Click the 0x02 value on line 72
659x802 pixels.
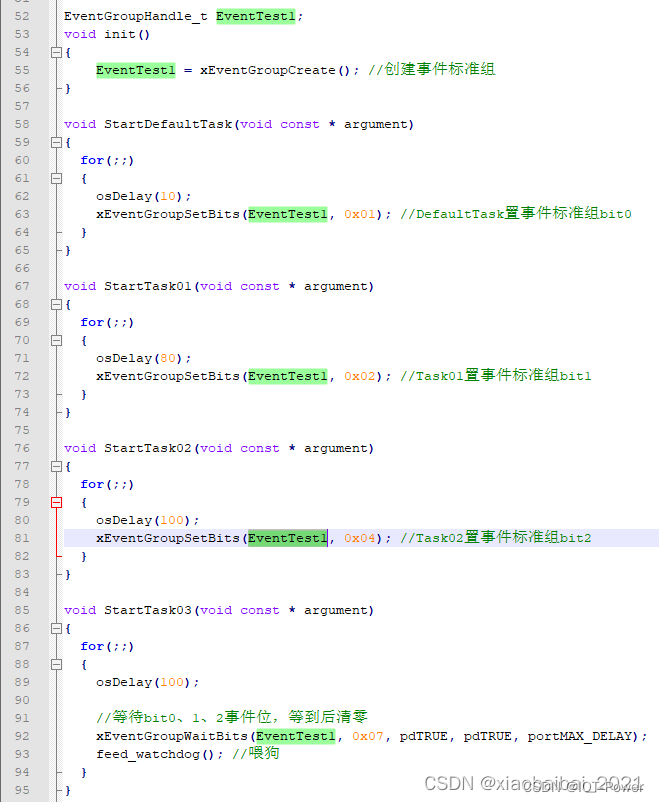[360, 376]
